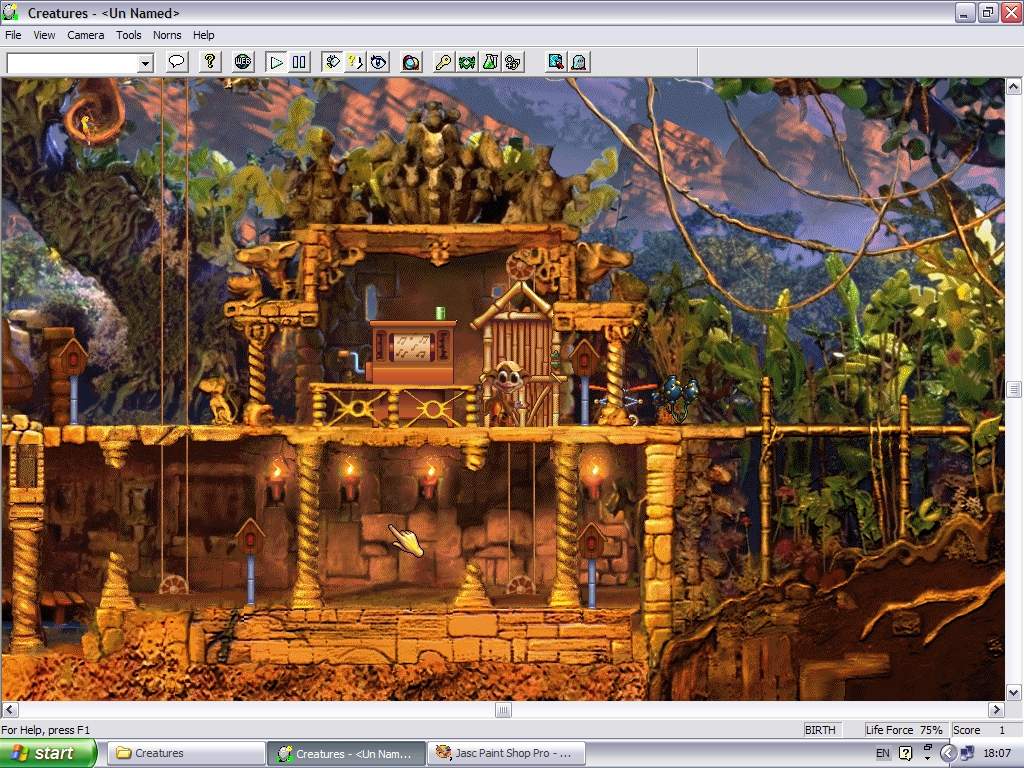Click into the norn name combo box
This screenshot has height=768, width=1024.
(72, 63)
